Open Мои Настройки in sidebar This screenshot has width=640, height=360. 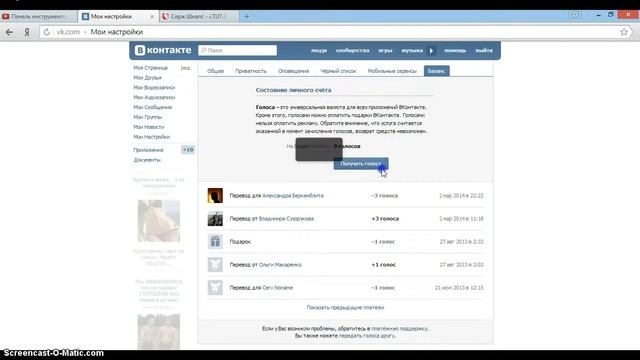pyautogui.click(x=151, y=137)
